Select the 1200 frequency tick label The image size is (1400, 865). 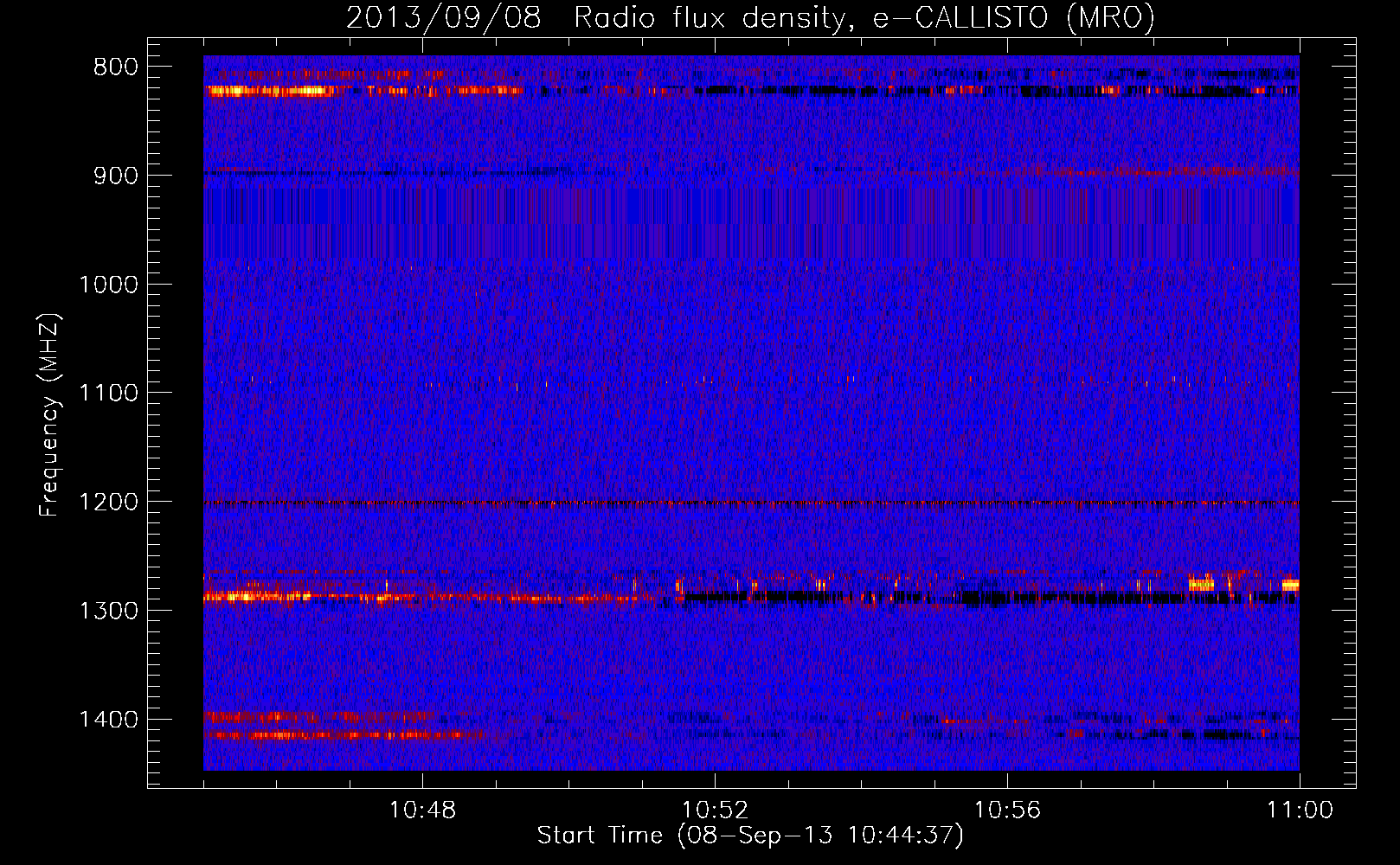[x=108, y=502]
